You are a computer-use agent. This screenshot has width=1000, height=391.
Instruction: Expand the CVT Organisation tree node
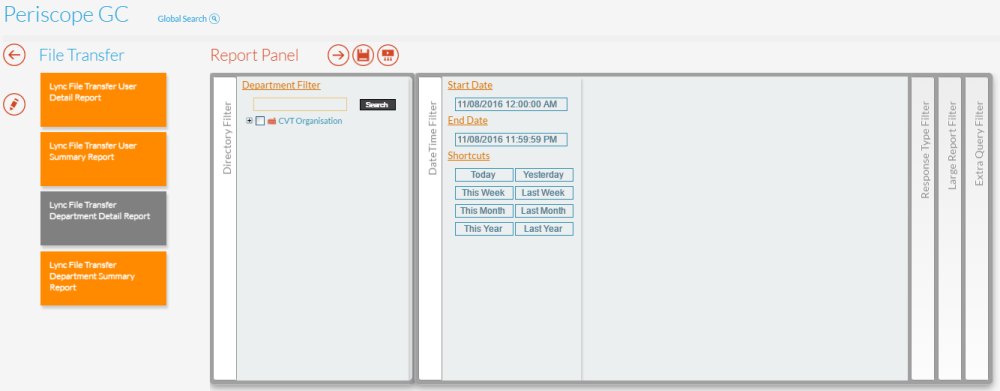click(249, 121)
